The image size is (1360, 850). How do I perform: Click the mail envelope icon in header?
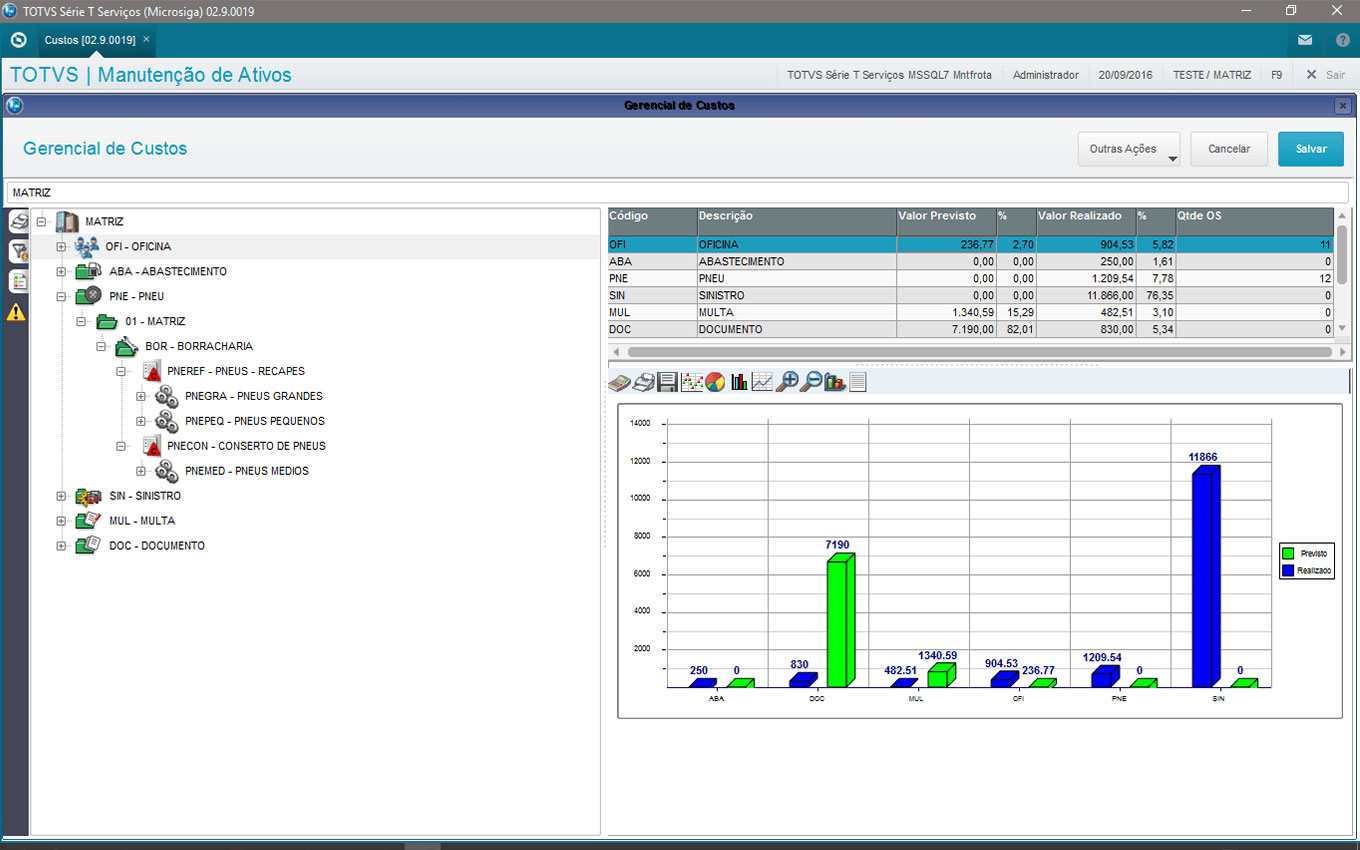coord(1305,40)
